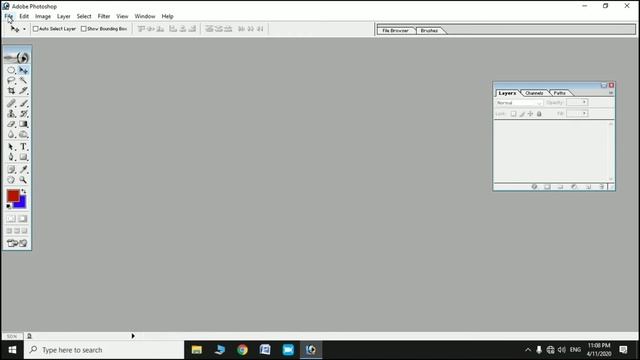Select the Eraser tool
The width and height of the screenshot is (640, 360).
pyautogui.click(x=11, y=124)
